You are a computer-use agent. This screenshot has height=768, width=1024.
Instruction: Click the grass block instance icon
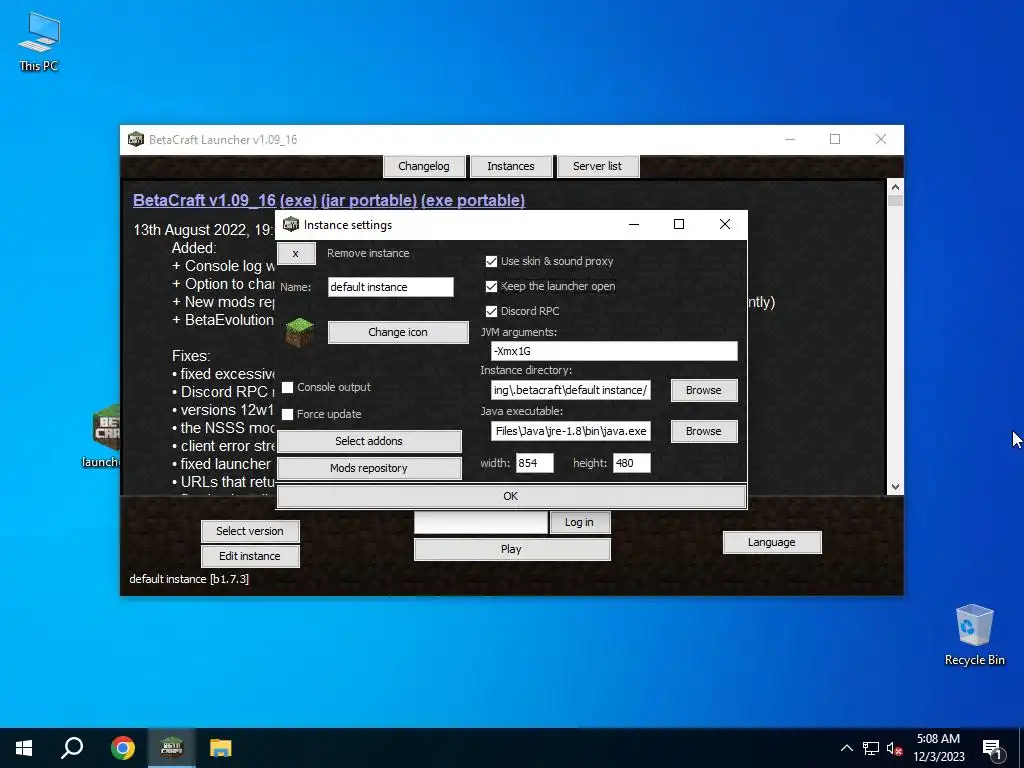click(300, 332)
